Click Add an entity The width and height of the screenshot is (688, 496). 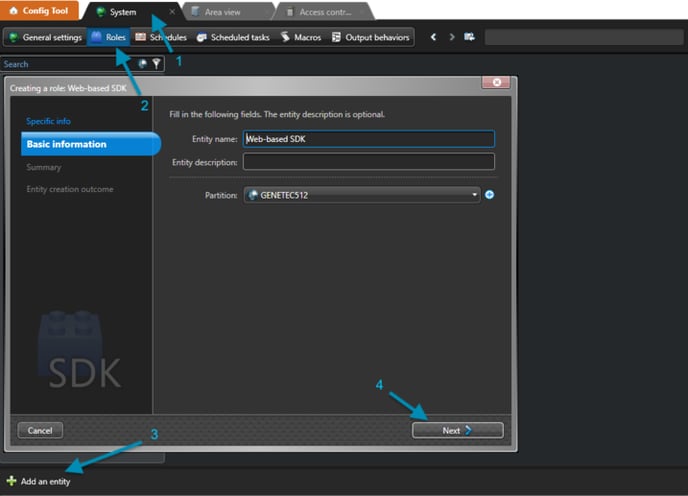tap(39, 482)
